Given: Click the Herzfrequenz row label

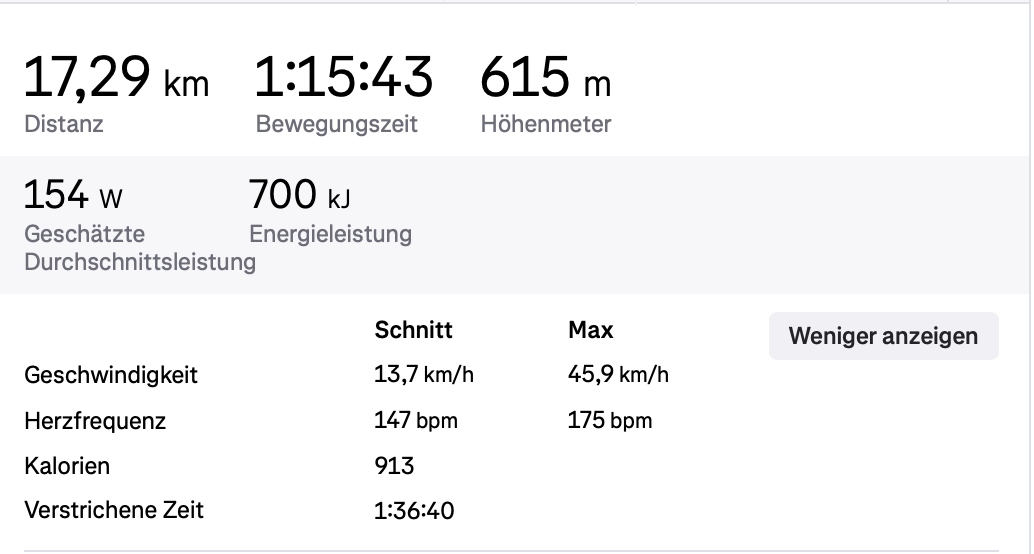Looking at the screenshot, I should 95,420.
